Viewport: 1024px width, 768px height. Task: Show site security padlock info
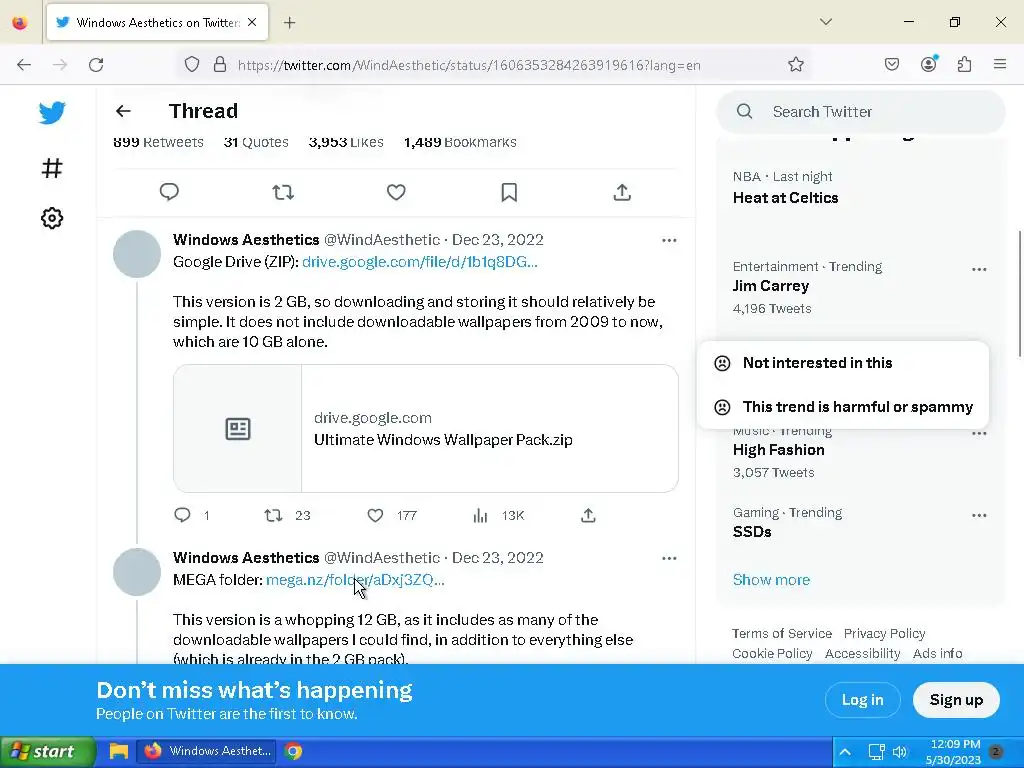click(x=220, y=65)
